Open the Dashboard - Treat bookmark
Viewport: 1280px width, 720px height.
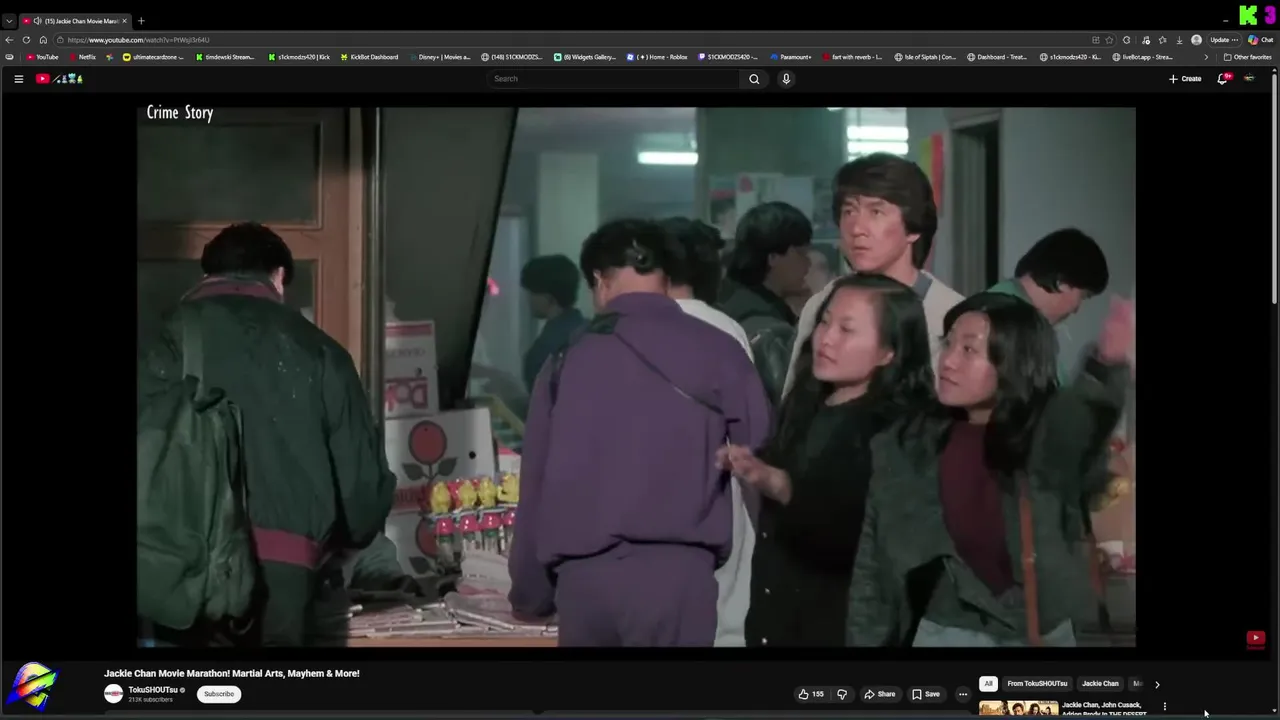click(x=997, y=57)
